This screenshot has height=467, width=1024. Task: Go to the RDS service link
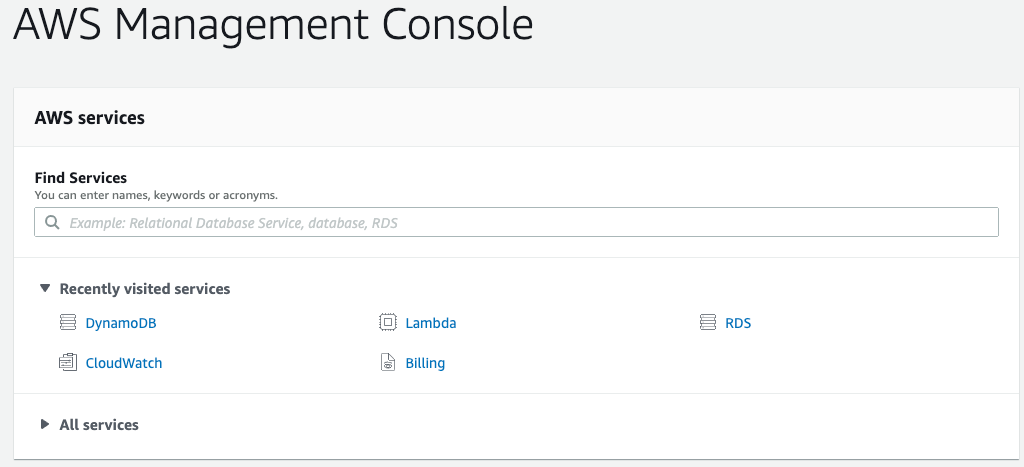[x=738, y=323]
